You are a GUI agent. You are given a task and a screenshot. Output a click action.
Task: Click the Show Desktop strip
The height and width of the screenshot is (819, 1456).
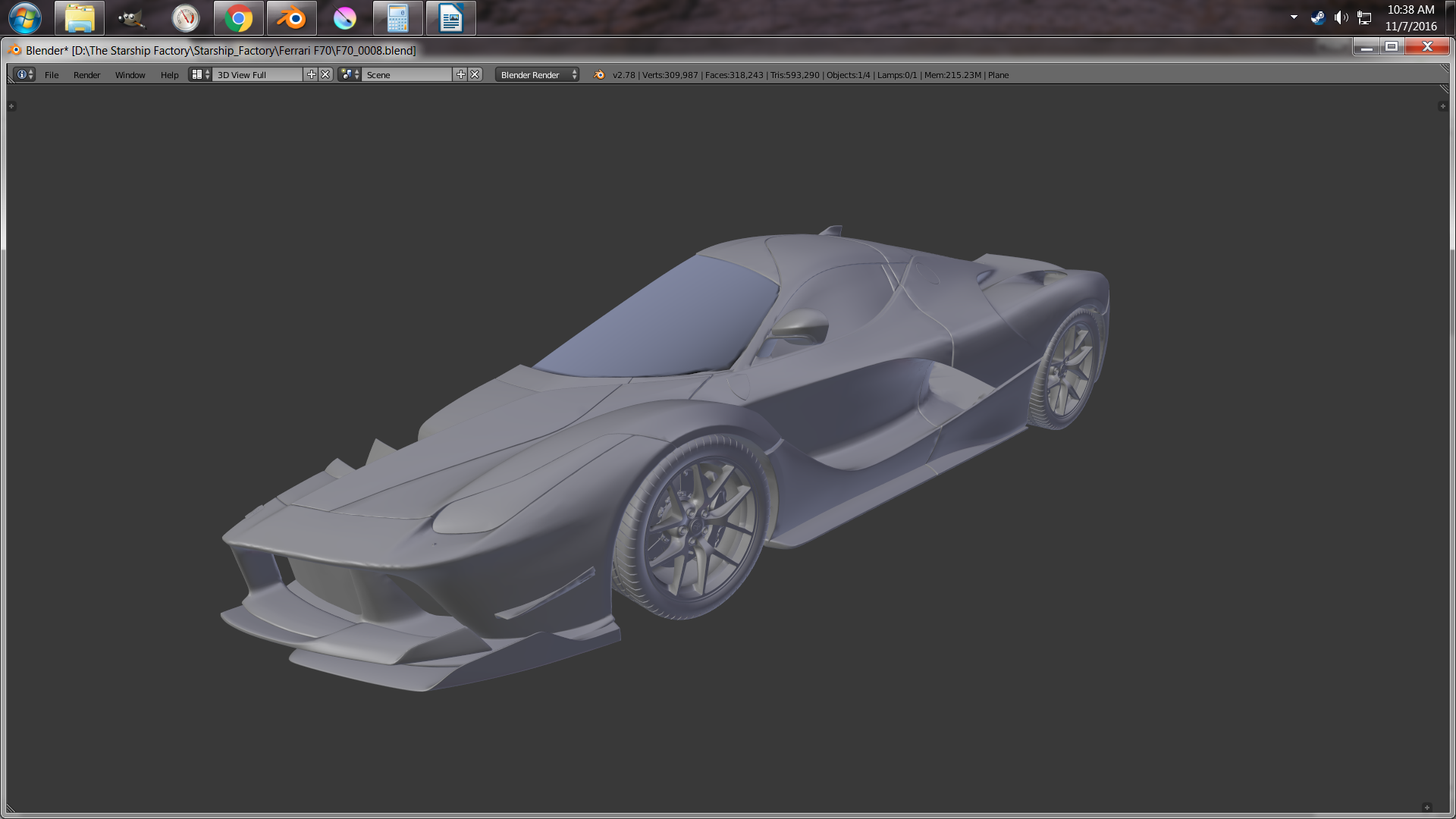1451,17
